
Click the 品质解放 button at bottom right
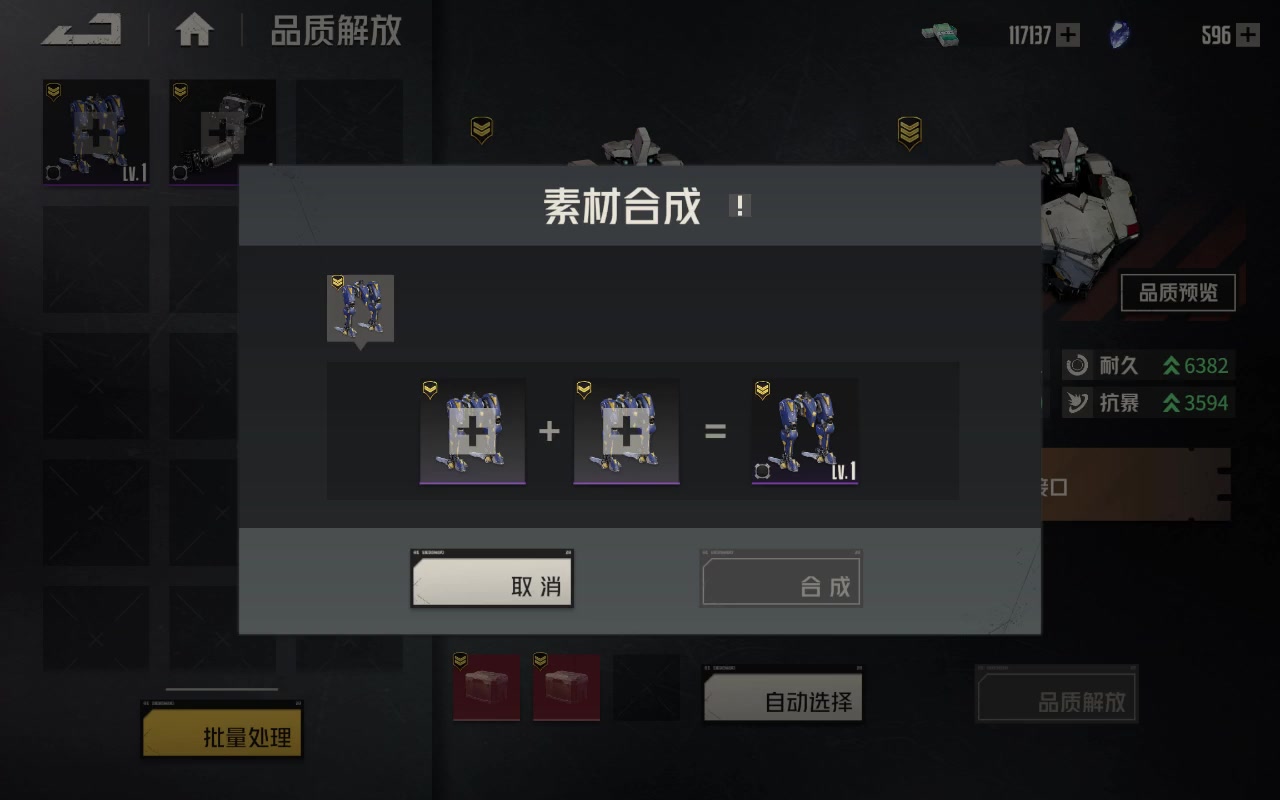pyautogui.click(x=1056, y=693)
